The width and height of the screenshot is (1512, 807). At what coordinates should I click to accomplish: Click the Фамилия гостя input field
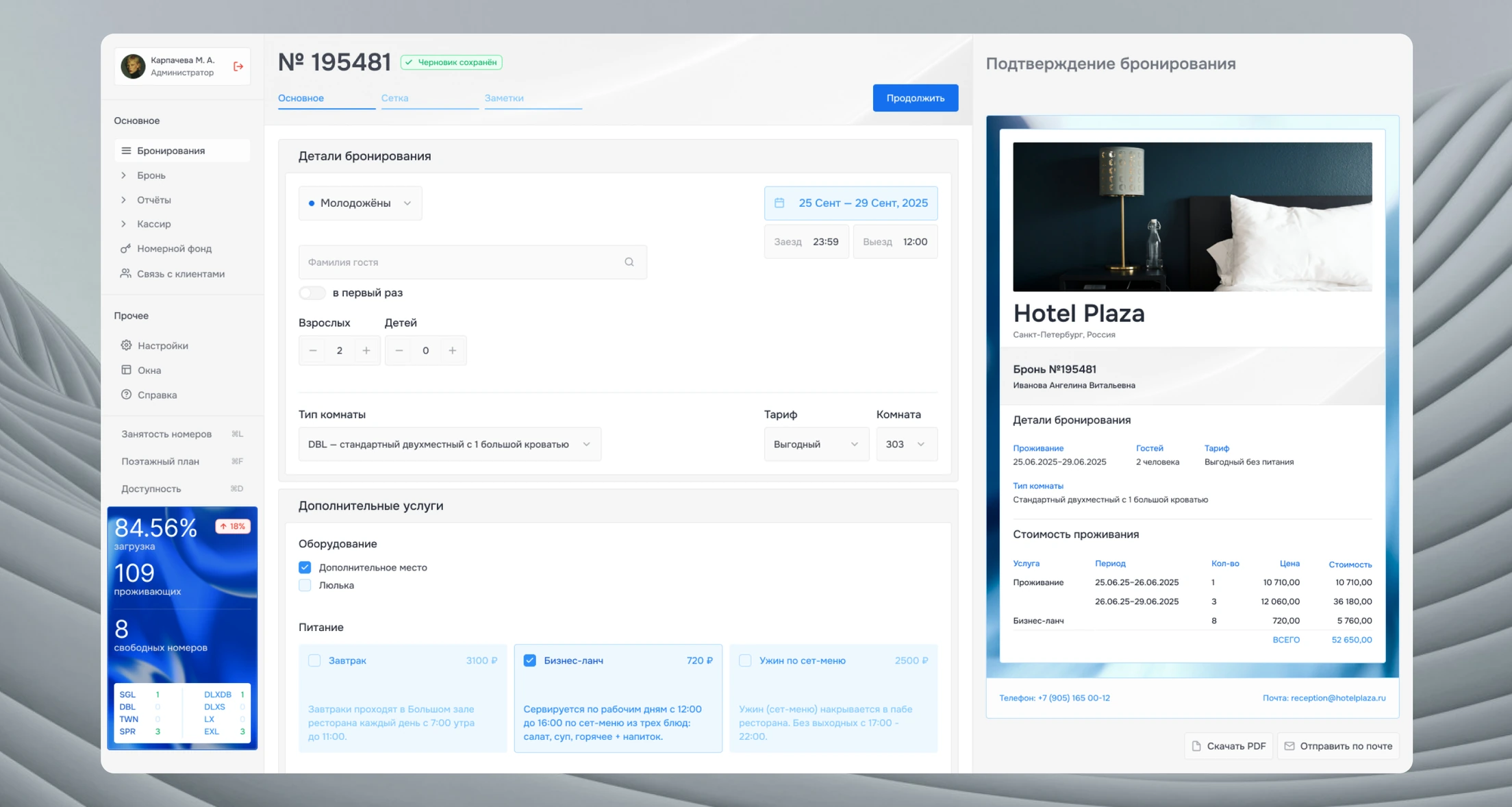pos(473,262)
